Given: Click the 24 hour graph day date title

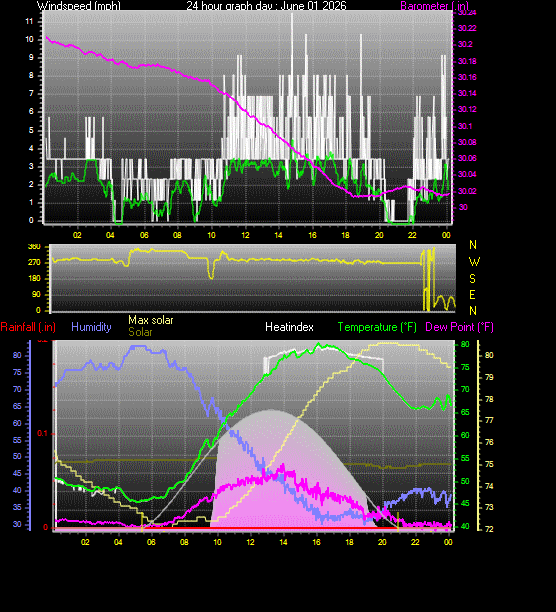Looking at the screenshot, I should (266, 5).
